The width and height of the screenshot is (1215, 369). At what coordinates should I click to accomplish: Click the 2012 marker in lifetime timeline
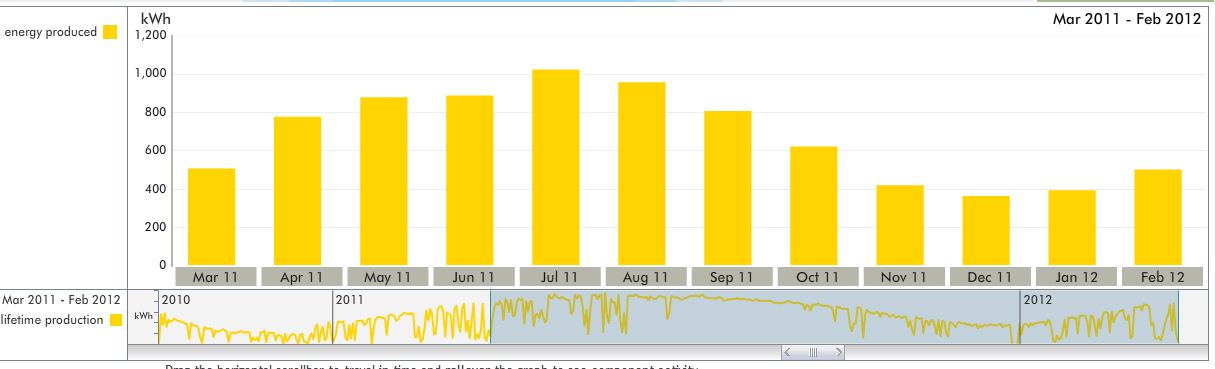point(1038,299)
